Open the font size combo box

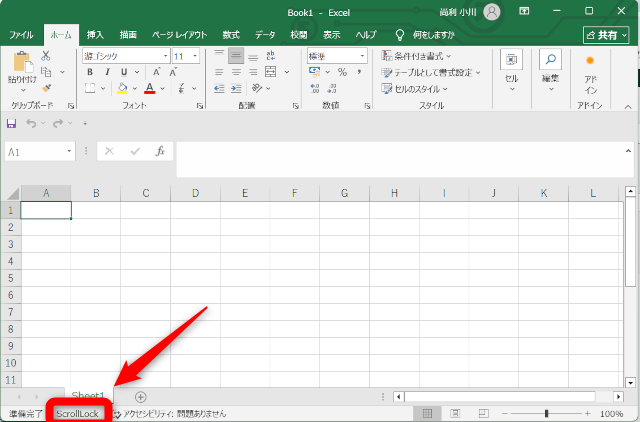(x=186, y=56)
